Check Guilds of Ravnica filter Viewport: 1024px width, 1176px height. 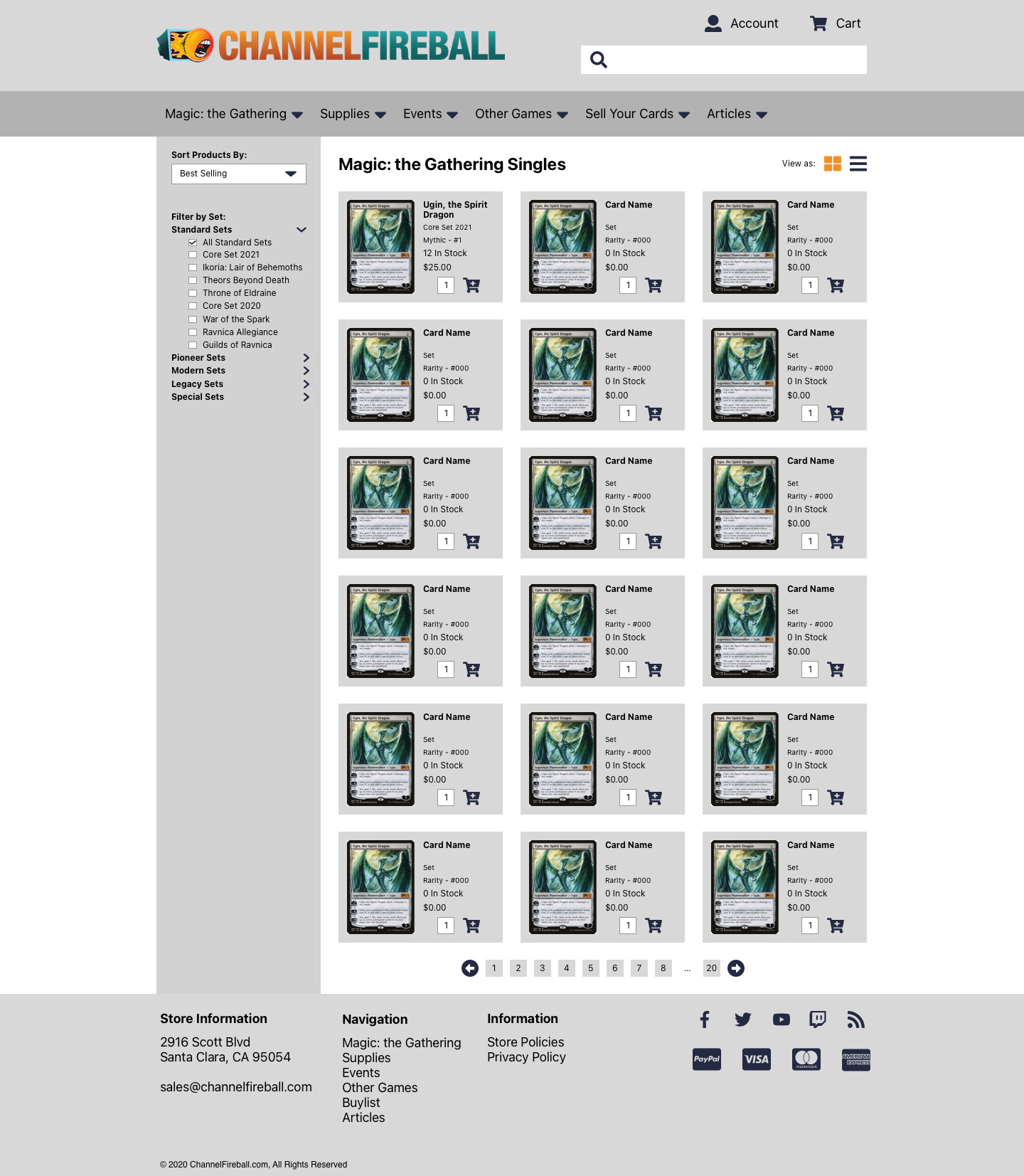(193, 345)
